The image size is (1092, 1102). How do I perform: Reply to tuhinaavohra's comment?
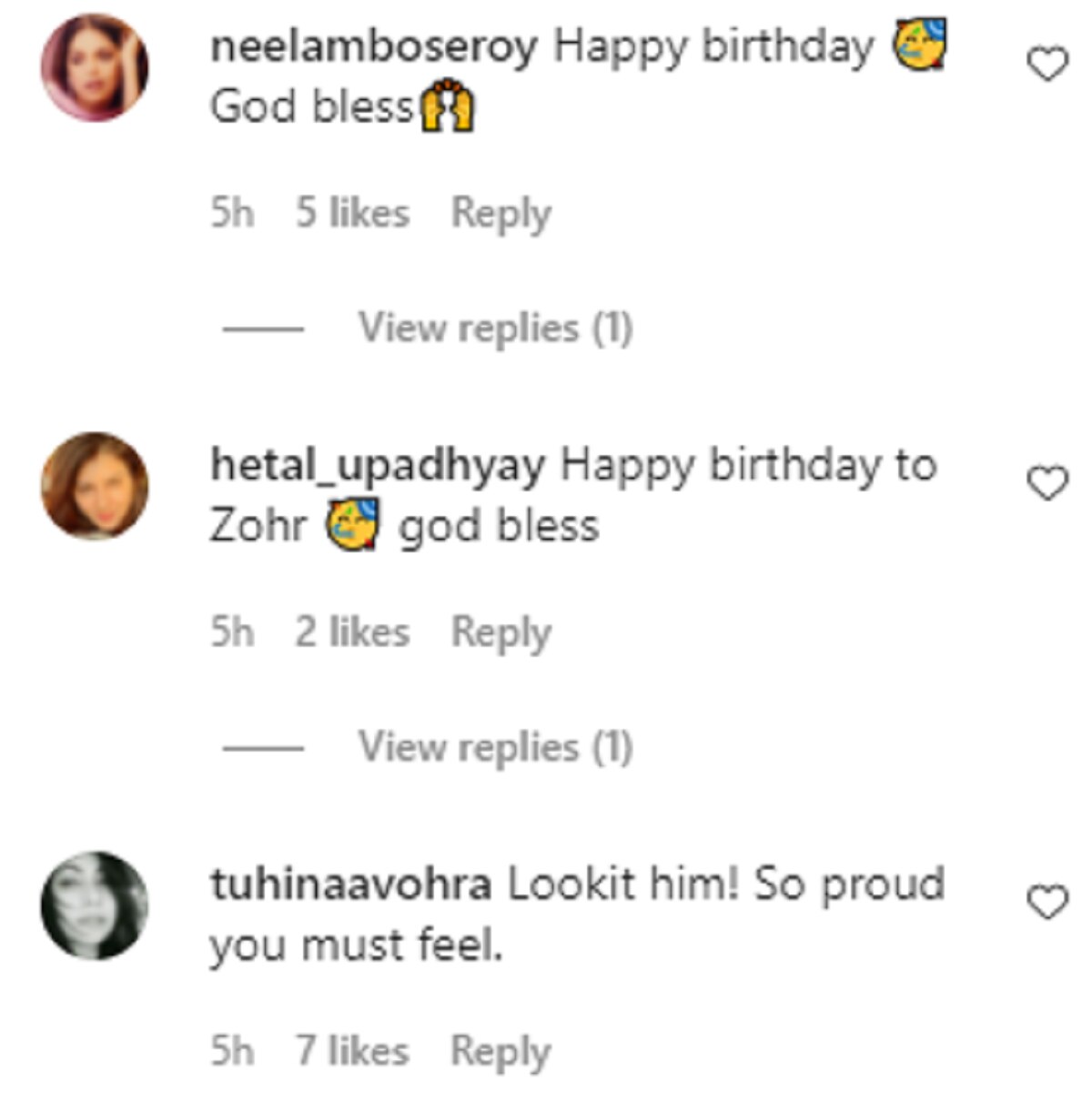pos(501,1052)
